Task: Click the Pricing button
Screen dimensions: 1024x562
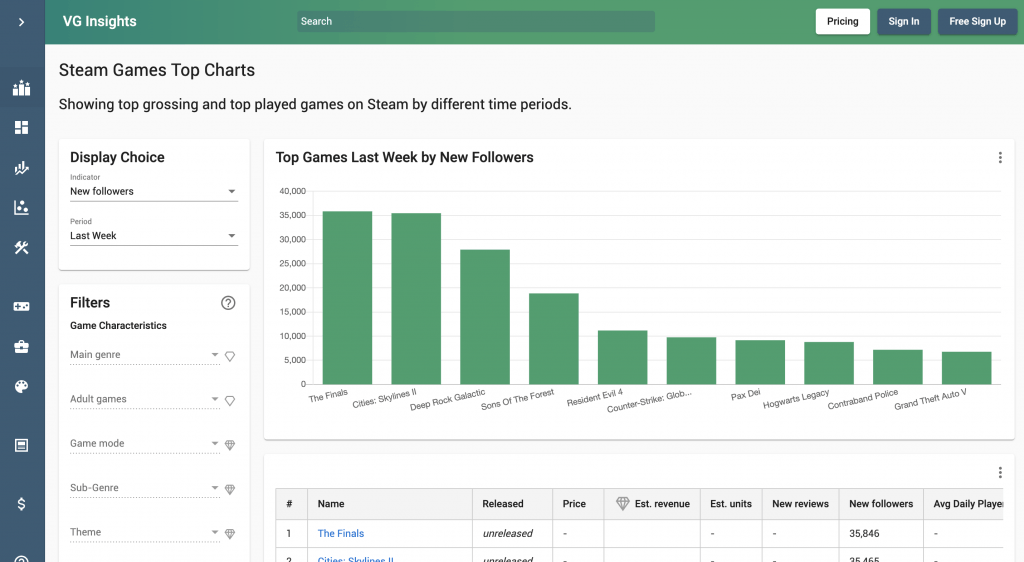Action: (x=842, y=22)
